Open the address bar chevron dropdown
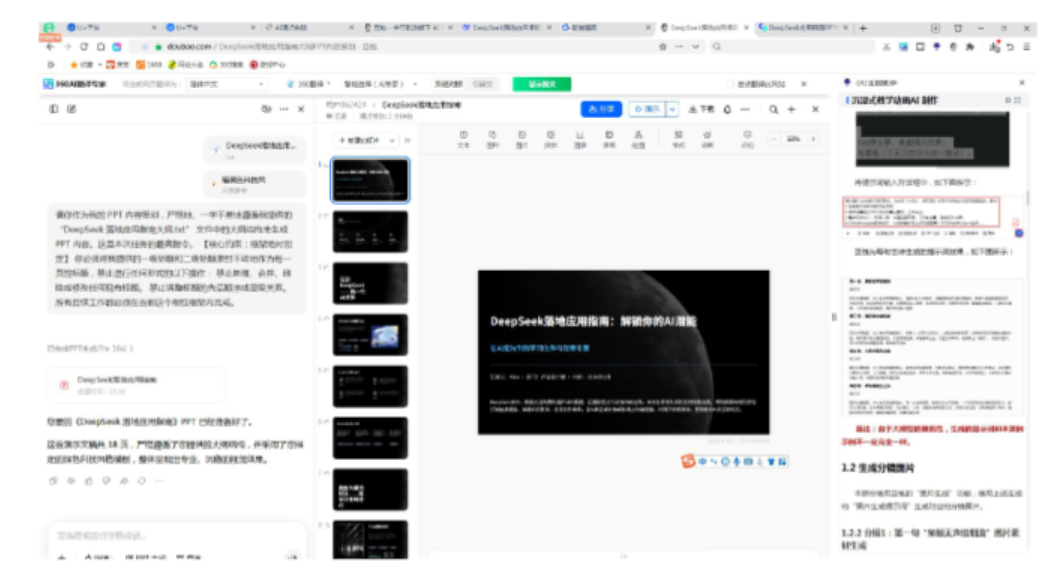Screen dimensions: 1050x579 (696, 47)
